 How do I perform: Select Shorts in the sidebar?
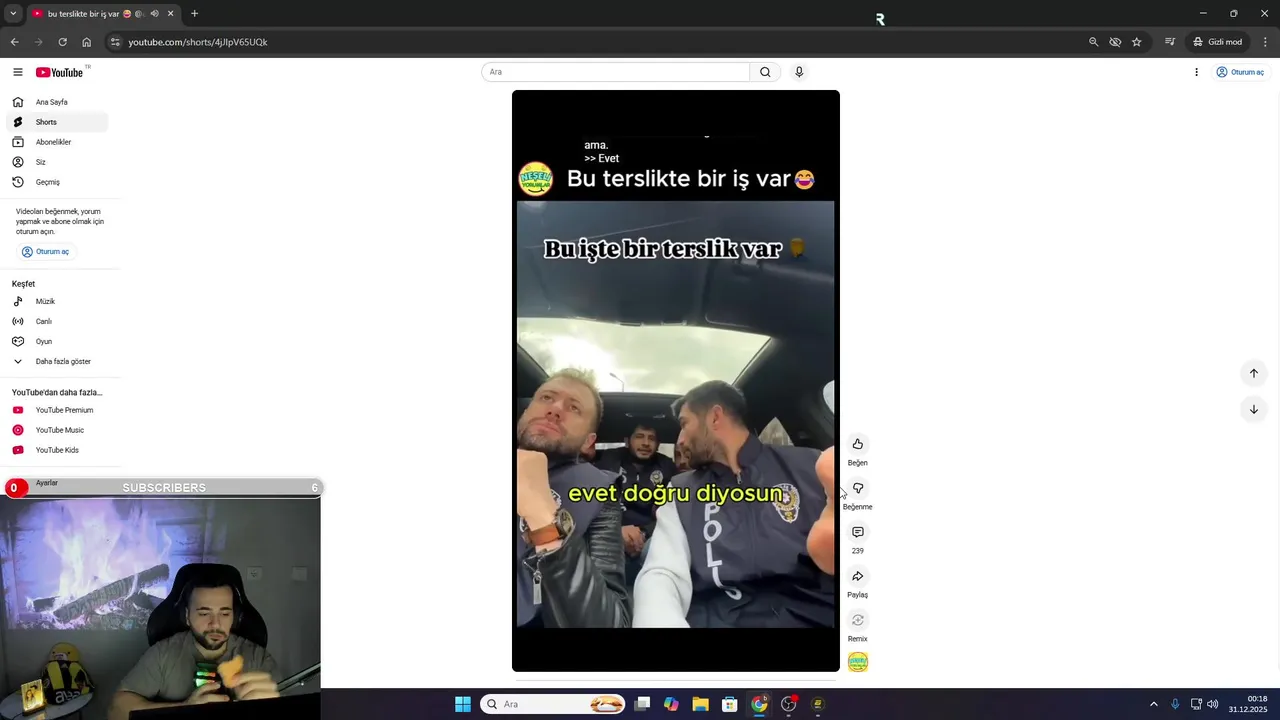[x=57, y=122]
